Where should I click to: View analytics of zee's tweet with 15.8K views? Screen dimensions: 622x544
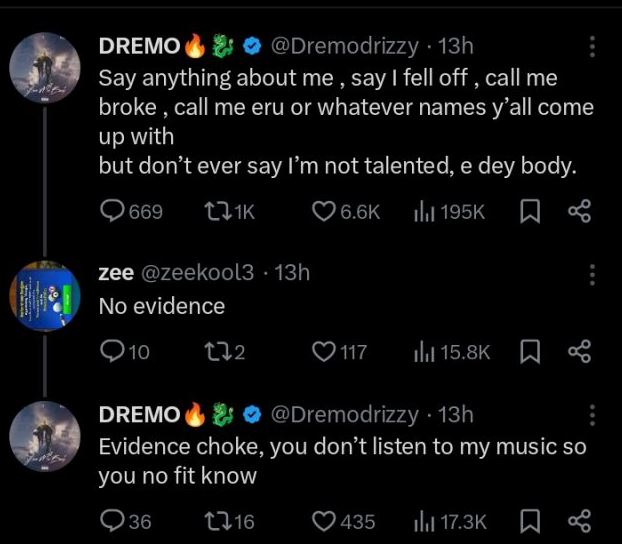(422, 351)
